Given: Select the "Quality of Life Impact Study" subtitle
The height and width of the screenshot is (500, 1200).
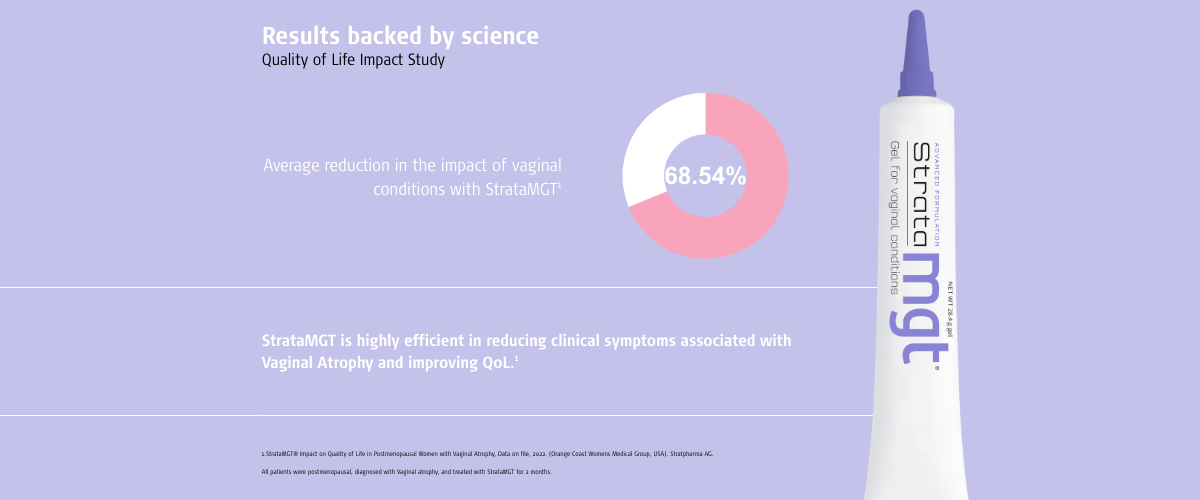Looking at the screenshot, I should pyautogui.click(x=353, y=60).
